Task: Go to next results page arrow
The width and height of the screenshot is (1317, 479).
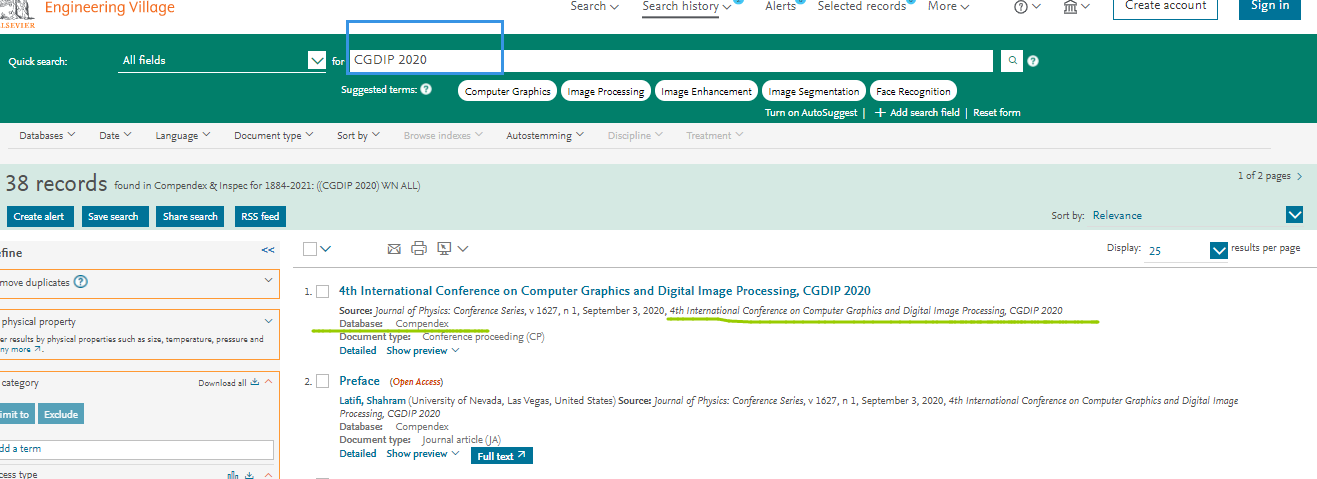Action: coord(1299,176)
